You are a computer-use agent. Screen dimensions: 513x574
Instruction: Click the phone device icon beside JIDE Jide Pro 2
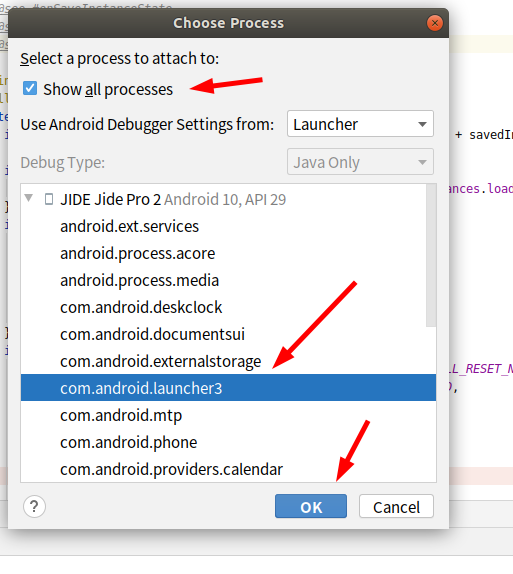tap(49, 200)
